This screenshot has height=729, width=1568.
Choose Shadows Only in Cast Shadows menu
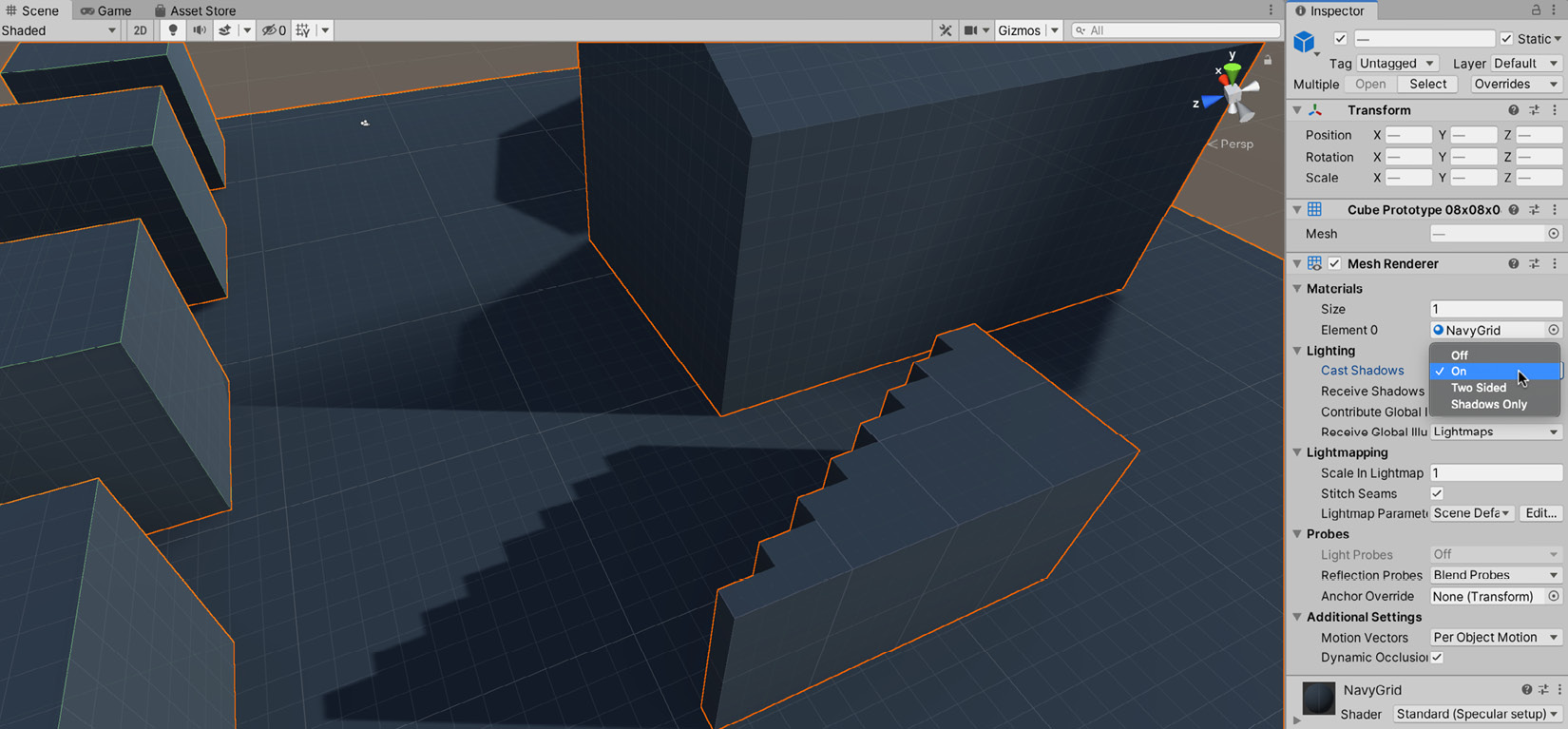coord(1495,405)
